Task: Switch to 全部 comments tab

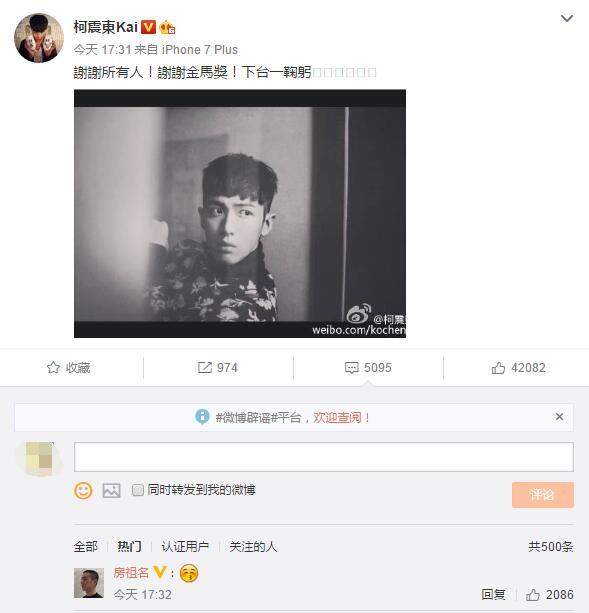Action: pos(86,547)
